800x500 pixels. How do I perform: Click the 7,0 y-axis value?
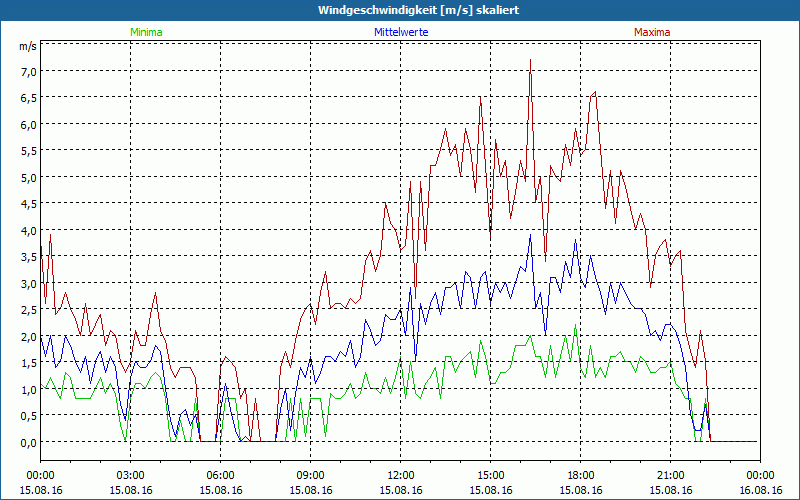coord(29,71)
